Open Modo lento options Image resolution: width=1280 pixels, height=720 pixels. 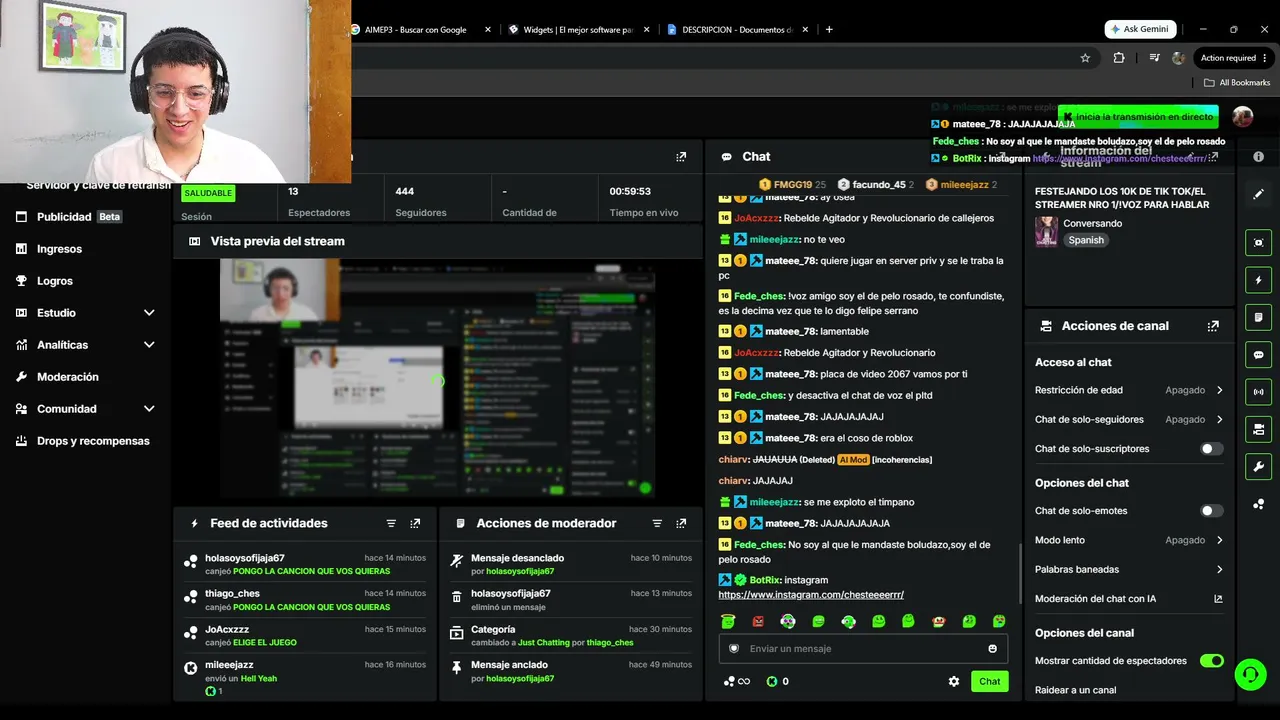point(1129,540)
